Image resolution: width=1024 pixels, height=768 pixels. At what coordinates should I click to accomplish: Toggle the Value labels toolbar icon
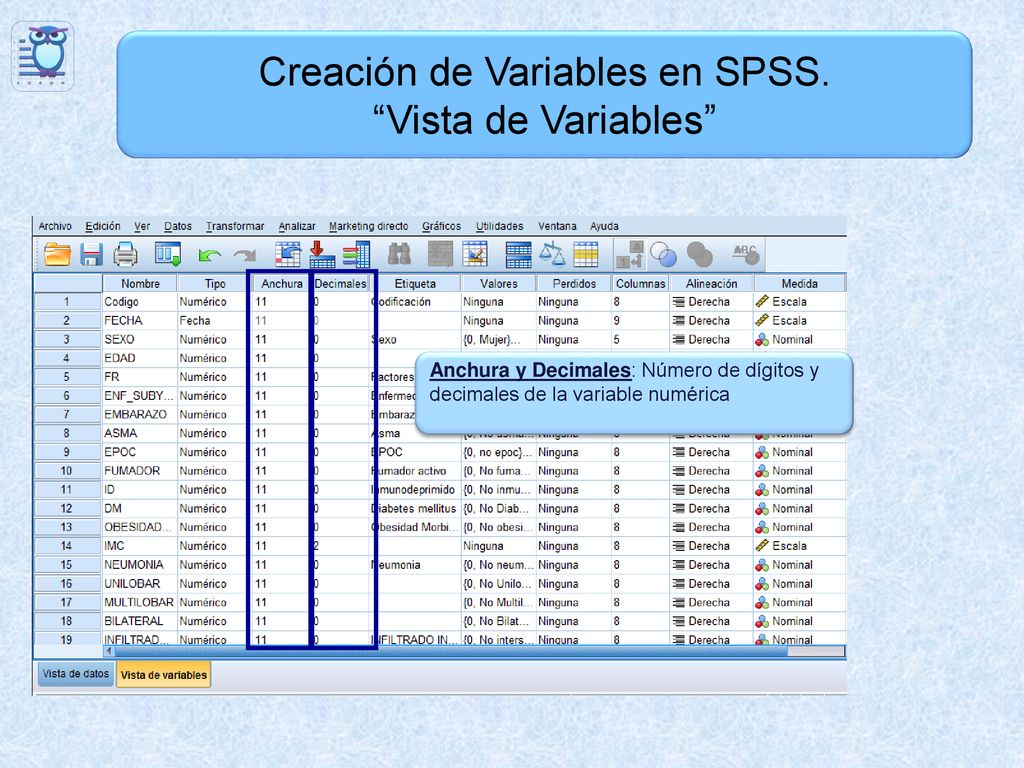point(630,254)
